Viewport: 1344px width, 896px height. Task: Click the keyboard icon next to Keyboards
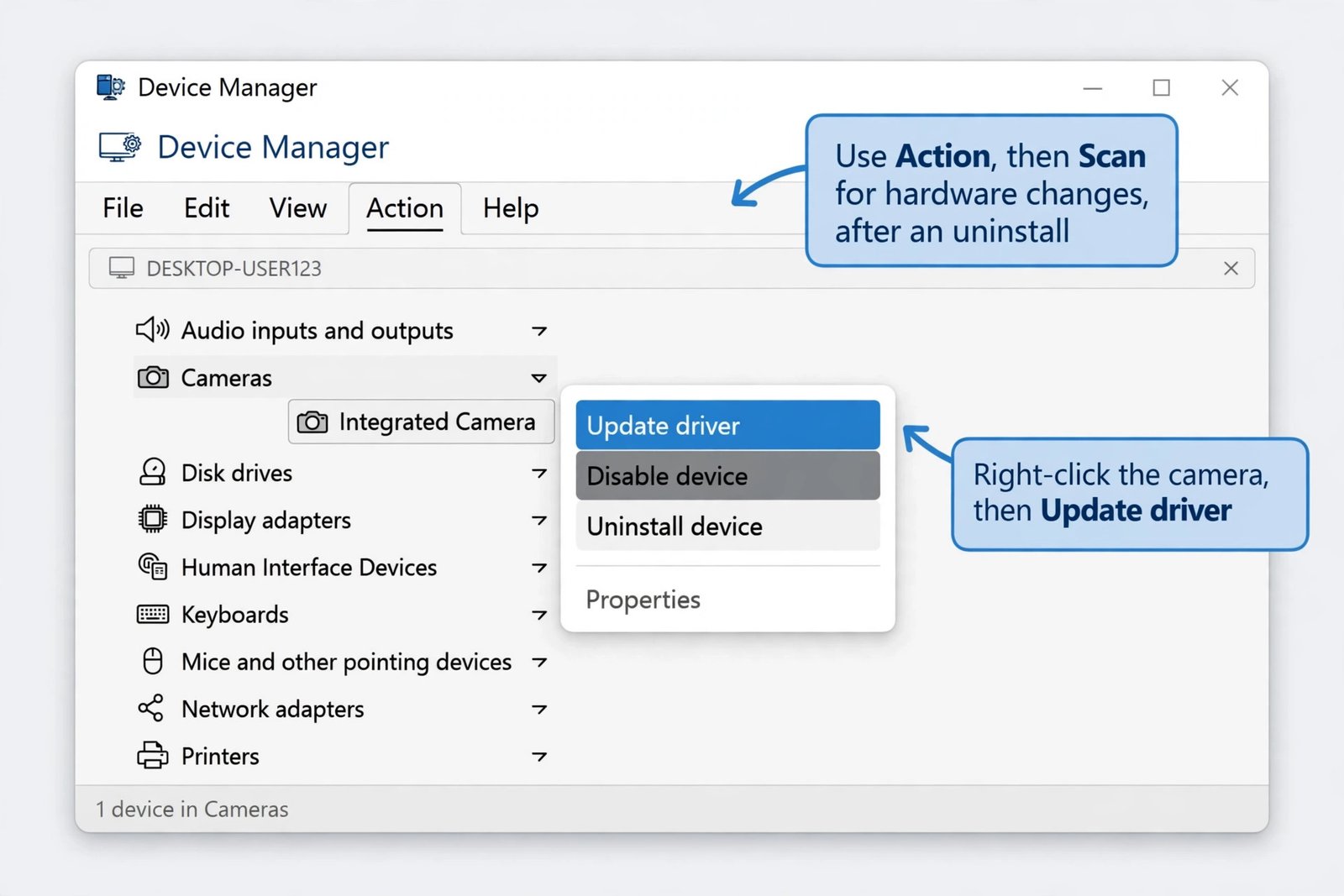point(152,614)
